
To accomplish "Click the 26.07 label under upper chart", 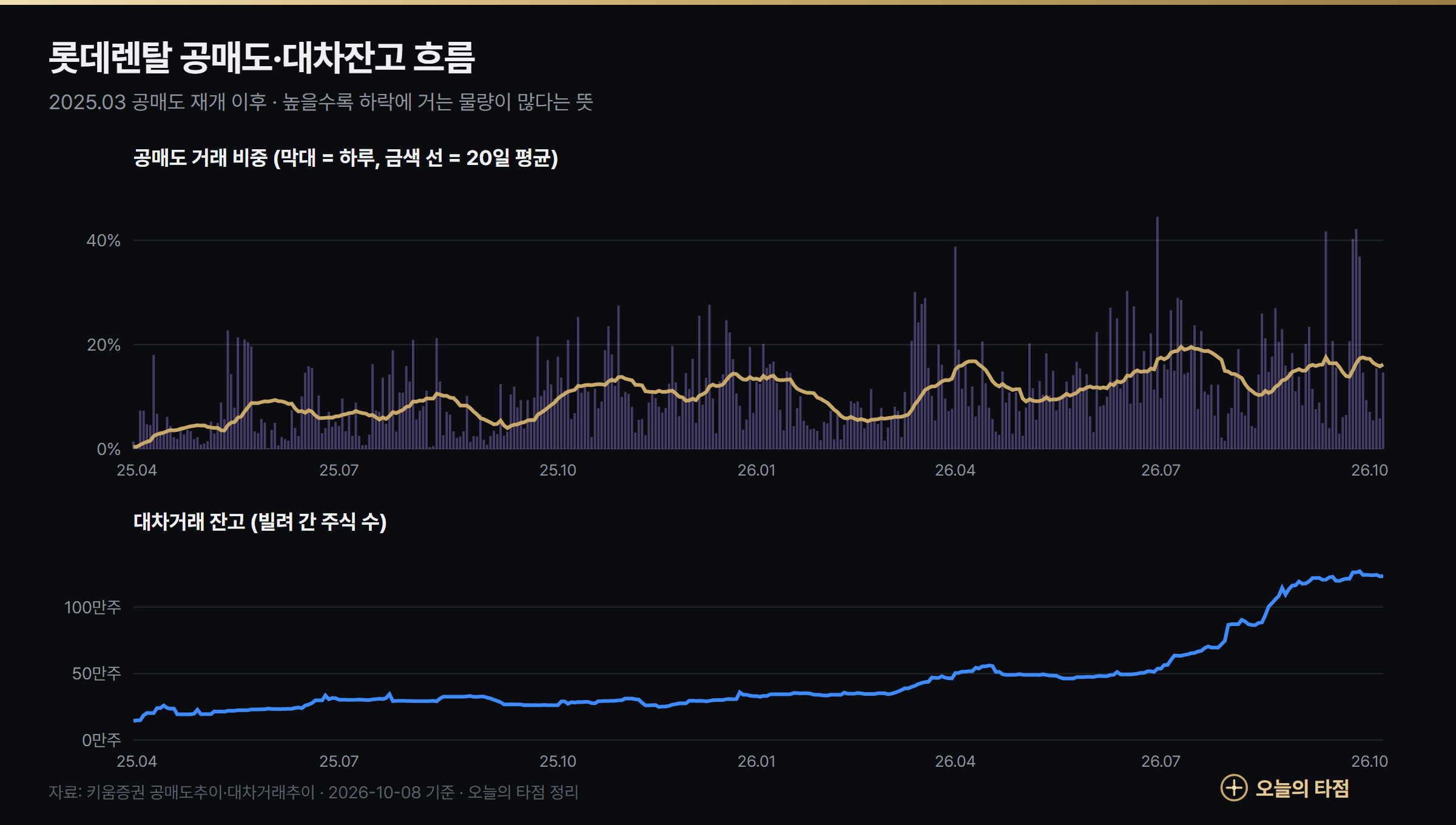I will 1161,470.
